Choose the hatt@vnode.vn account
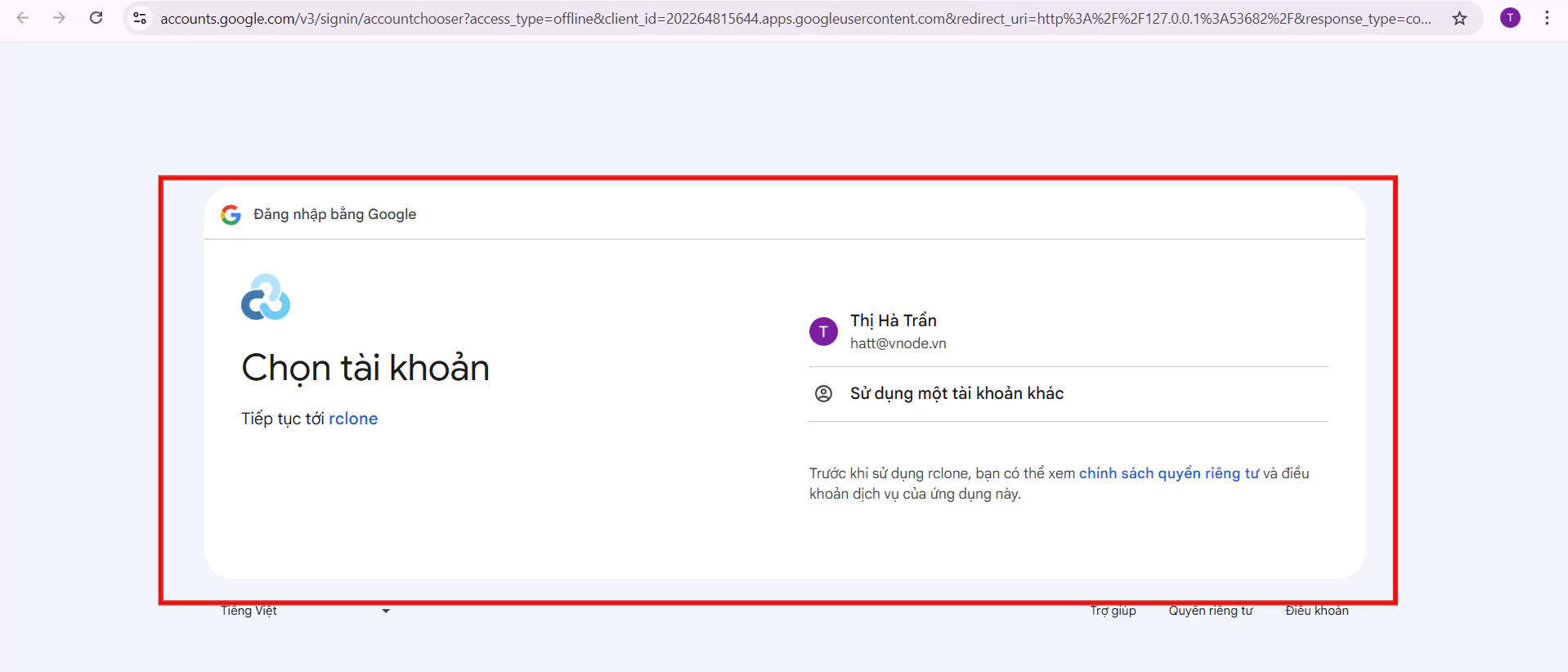Viewport: 1568px width, 672px height. [x=898, y=343]
